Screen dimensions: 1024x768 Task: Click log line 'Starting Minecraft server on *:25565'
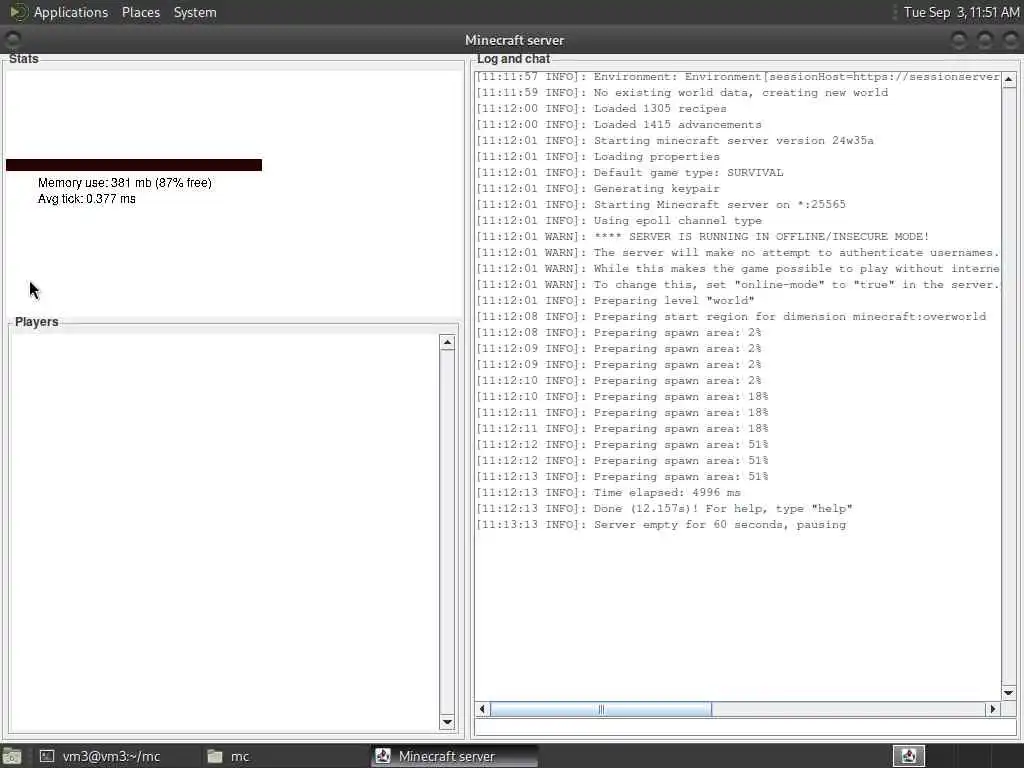coord(719,204)
